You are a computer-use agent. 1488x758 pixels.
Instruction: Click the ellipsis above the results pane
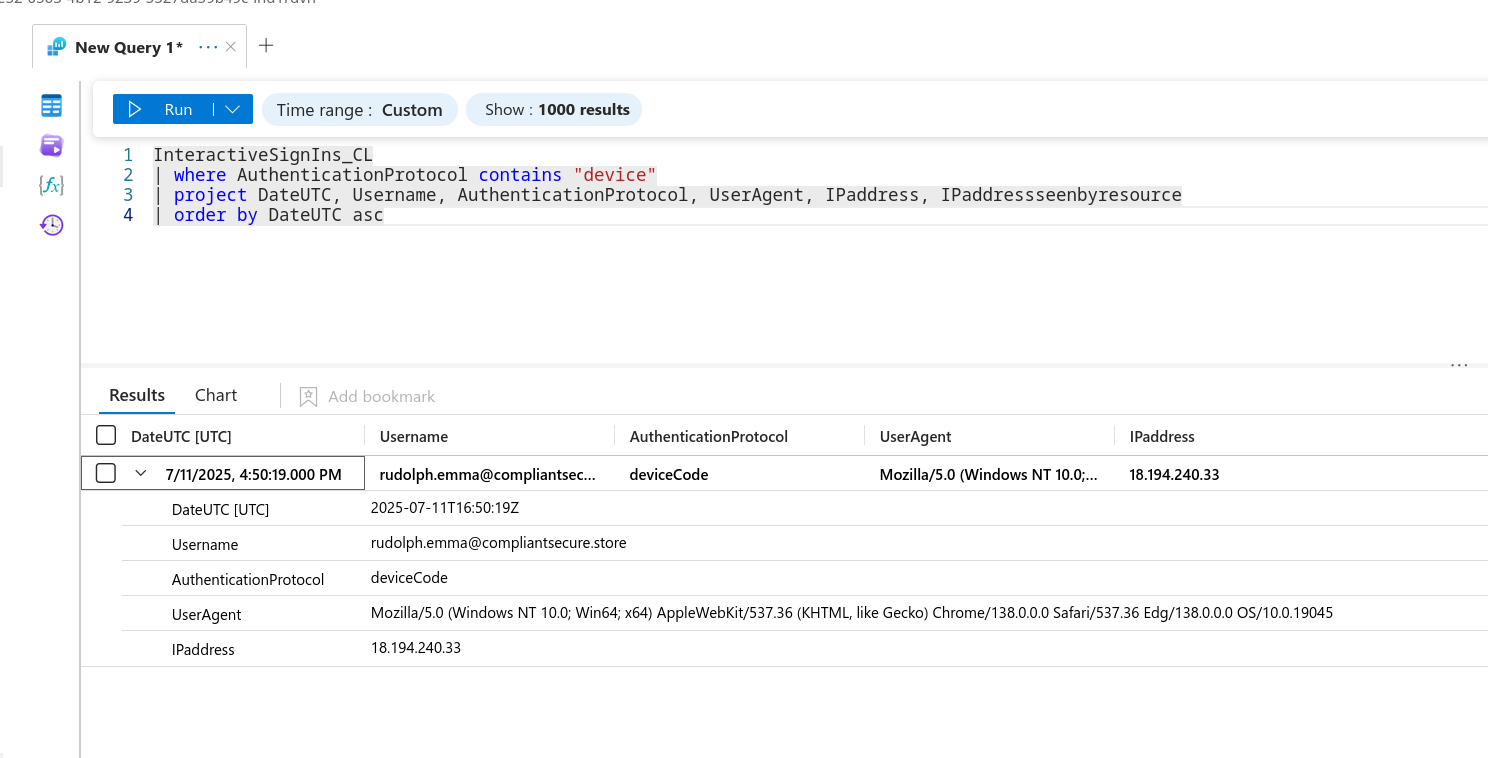pos(1459,366)
